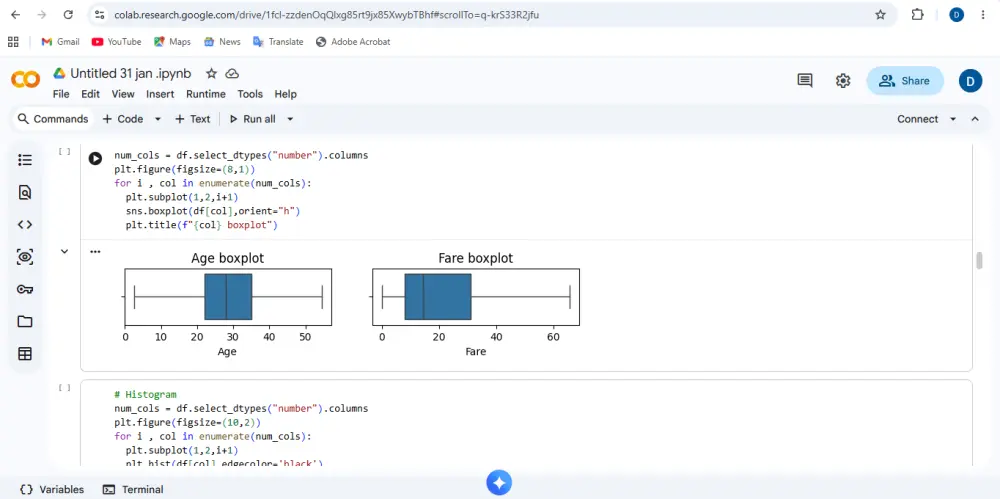1000x499 pixels.
Task: Open the Terminal panel
Action: 133,489
